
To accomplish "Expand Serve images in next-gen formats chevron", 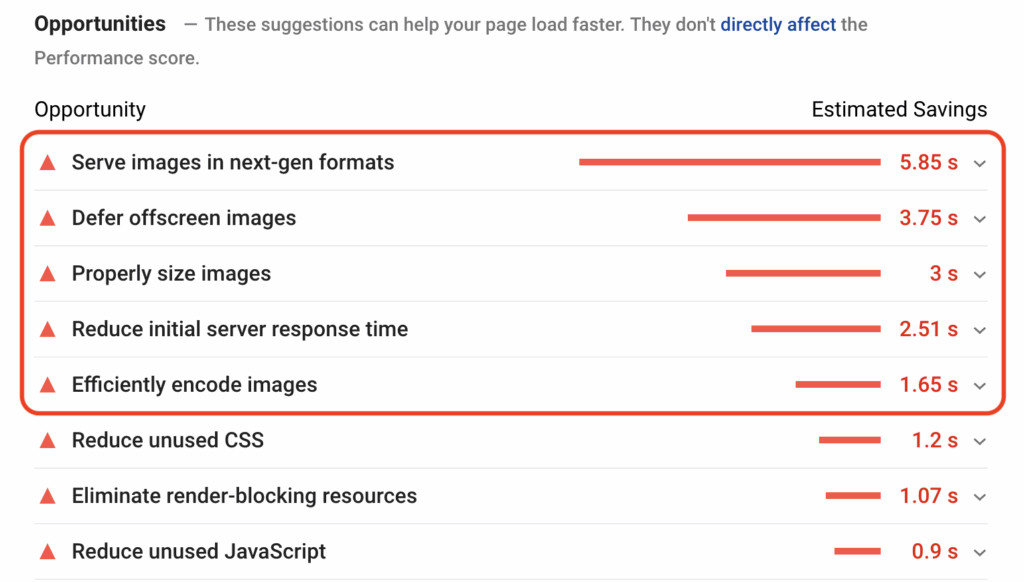I will click(979, 163).
